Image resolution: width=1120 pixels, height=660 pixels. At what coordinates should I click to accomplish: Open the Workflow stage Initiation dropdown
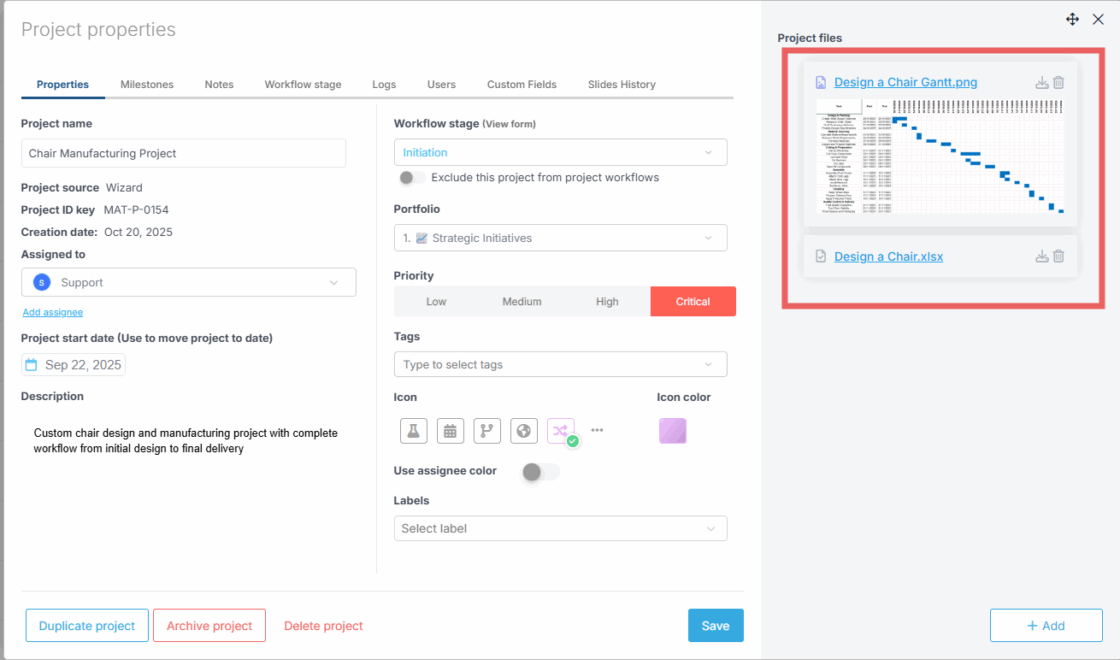(x=560, y=152)
